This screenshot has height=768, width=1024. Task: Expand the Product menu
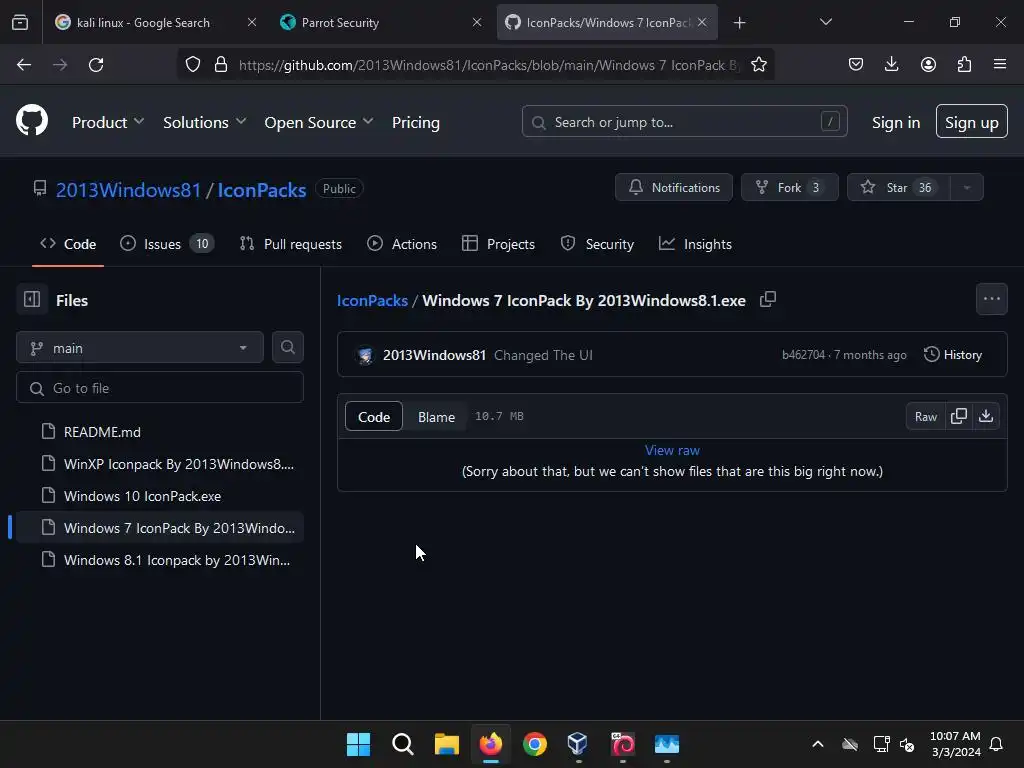[108, 122]
